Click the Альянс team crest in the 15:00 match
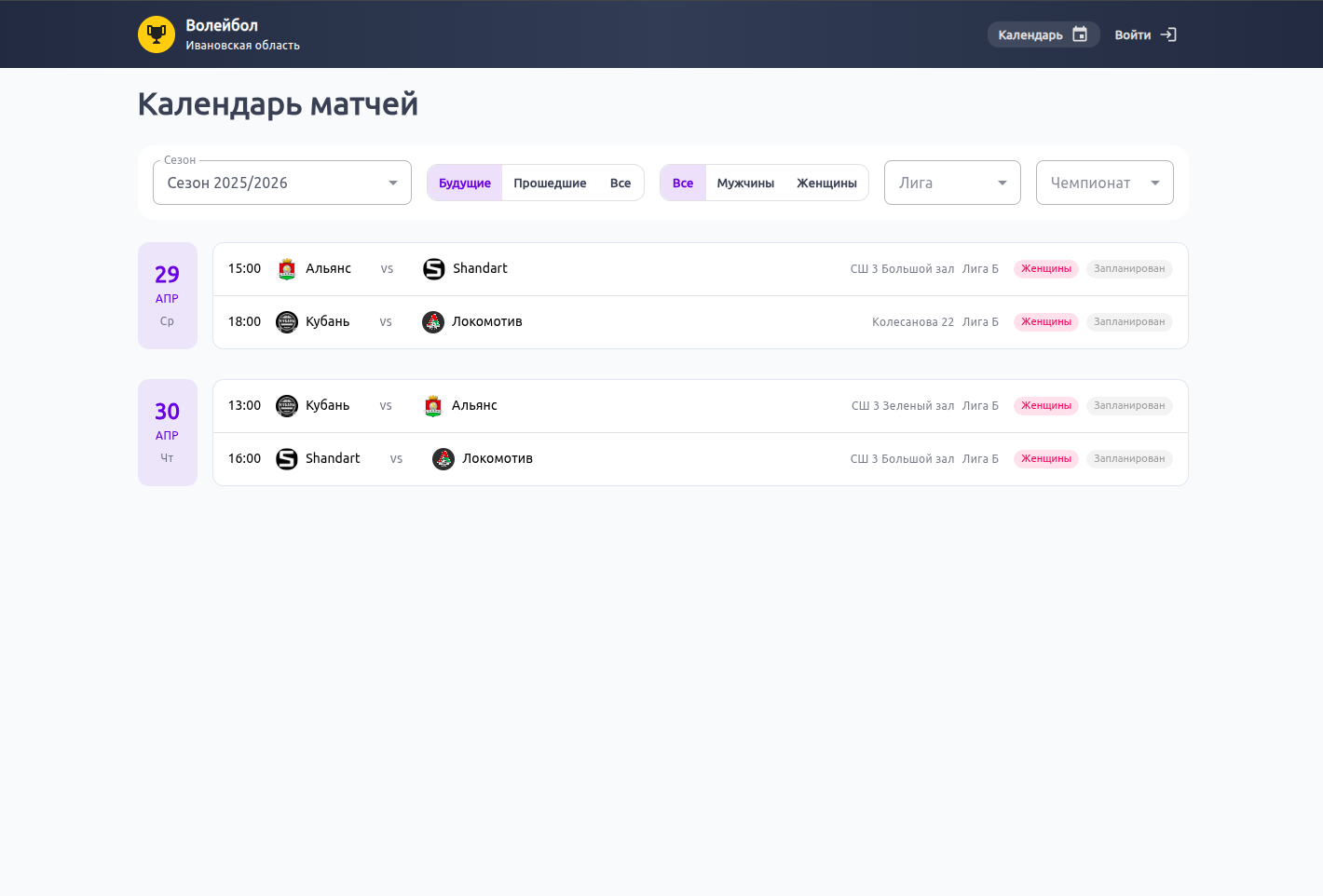 coord(287,268)
